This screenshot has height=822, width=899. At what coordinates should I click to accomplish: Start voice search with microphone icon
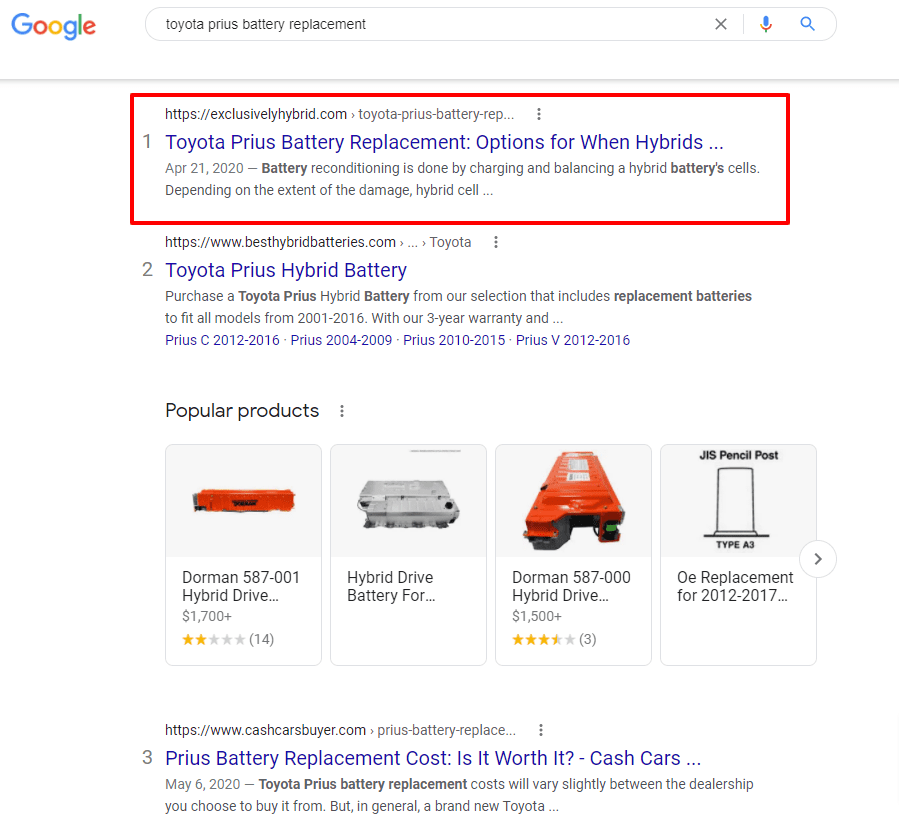765,24
